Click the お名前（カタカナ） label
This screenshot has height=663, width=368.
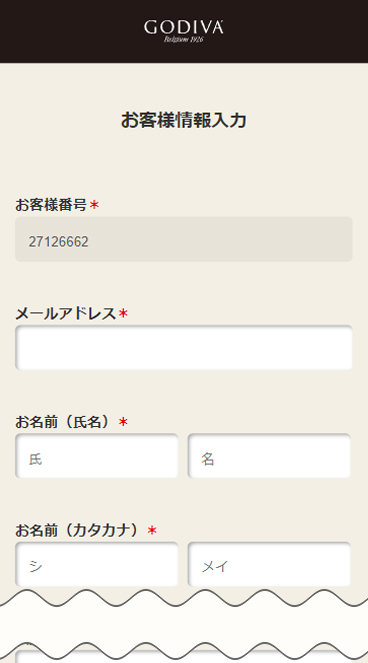click(x=80, y=530)
